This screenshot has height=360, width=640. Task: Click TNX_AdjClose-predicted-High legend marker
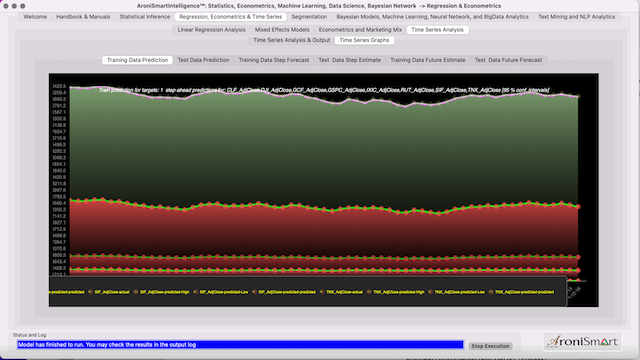(x=369, y=292)
